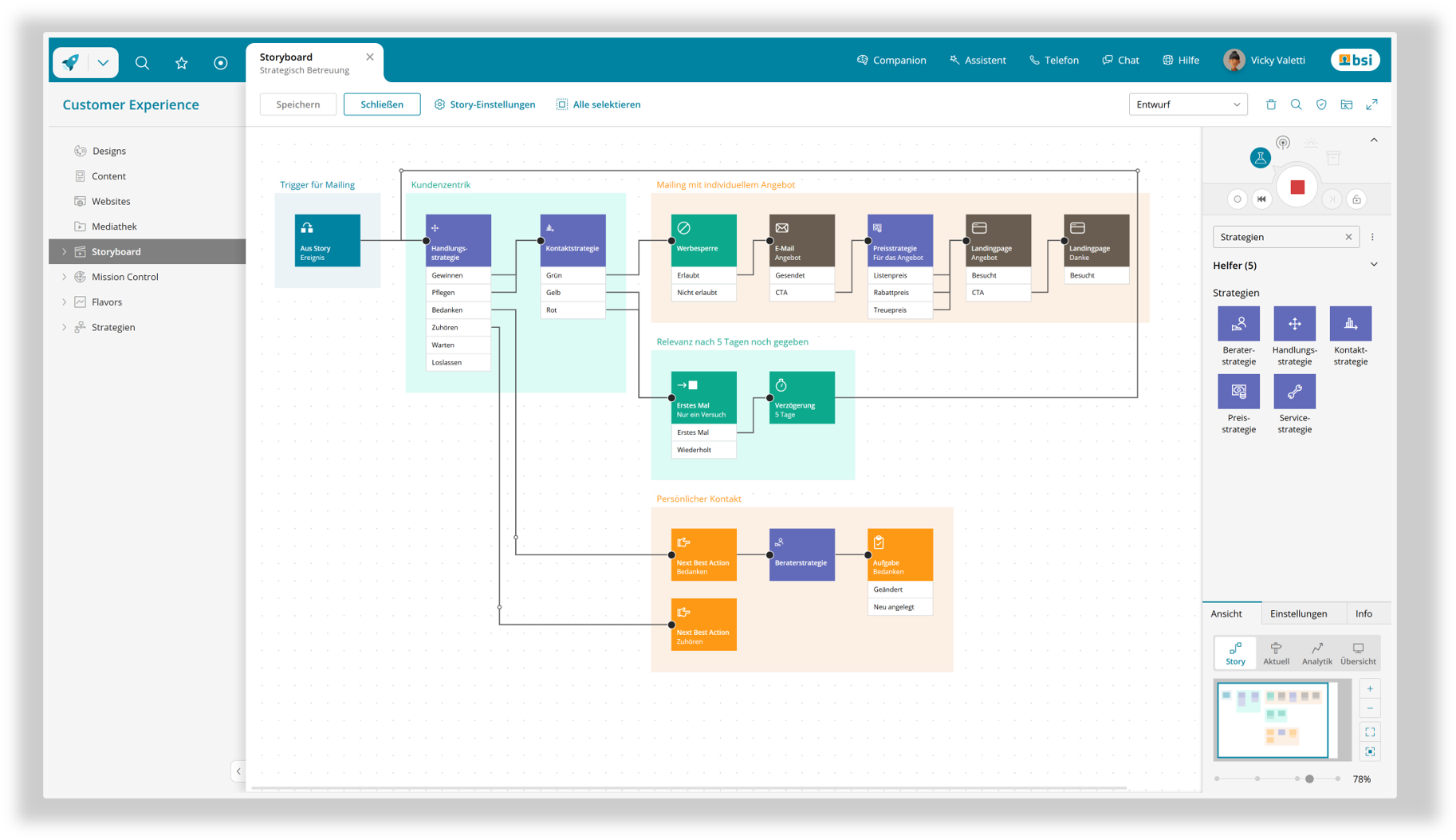Viewport: 1456px width, 840px height.
Task: Click the Schließen button
Action: tap(382, 105)
